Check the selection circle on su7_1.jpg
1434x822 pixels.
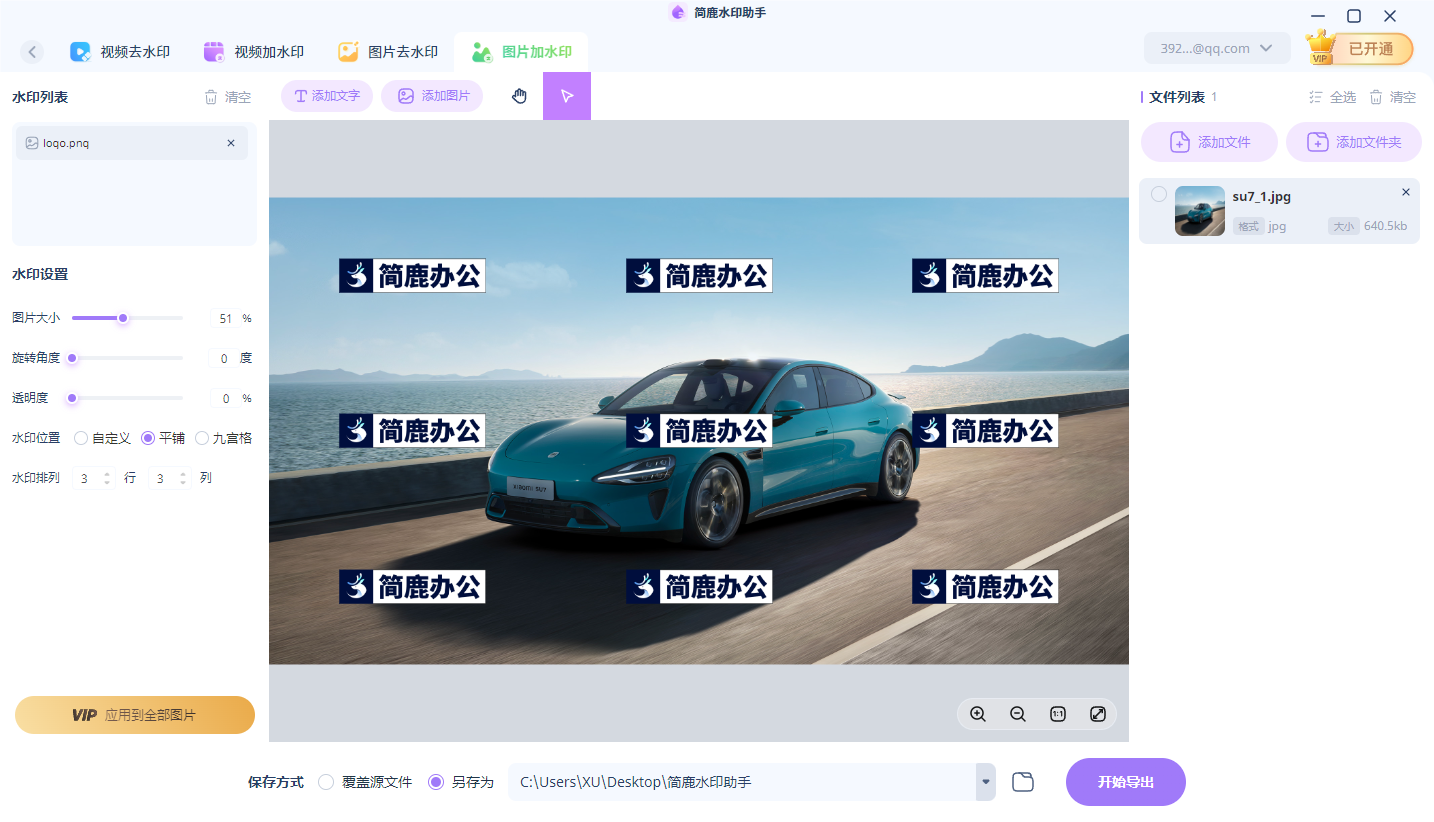click(x=1157, y=194)
